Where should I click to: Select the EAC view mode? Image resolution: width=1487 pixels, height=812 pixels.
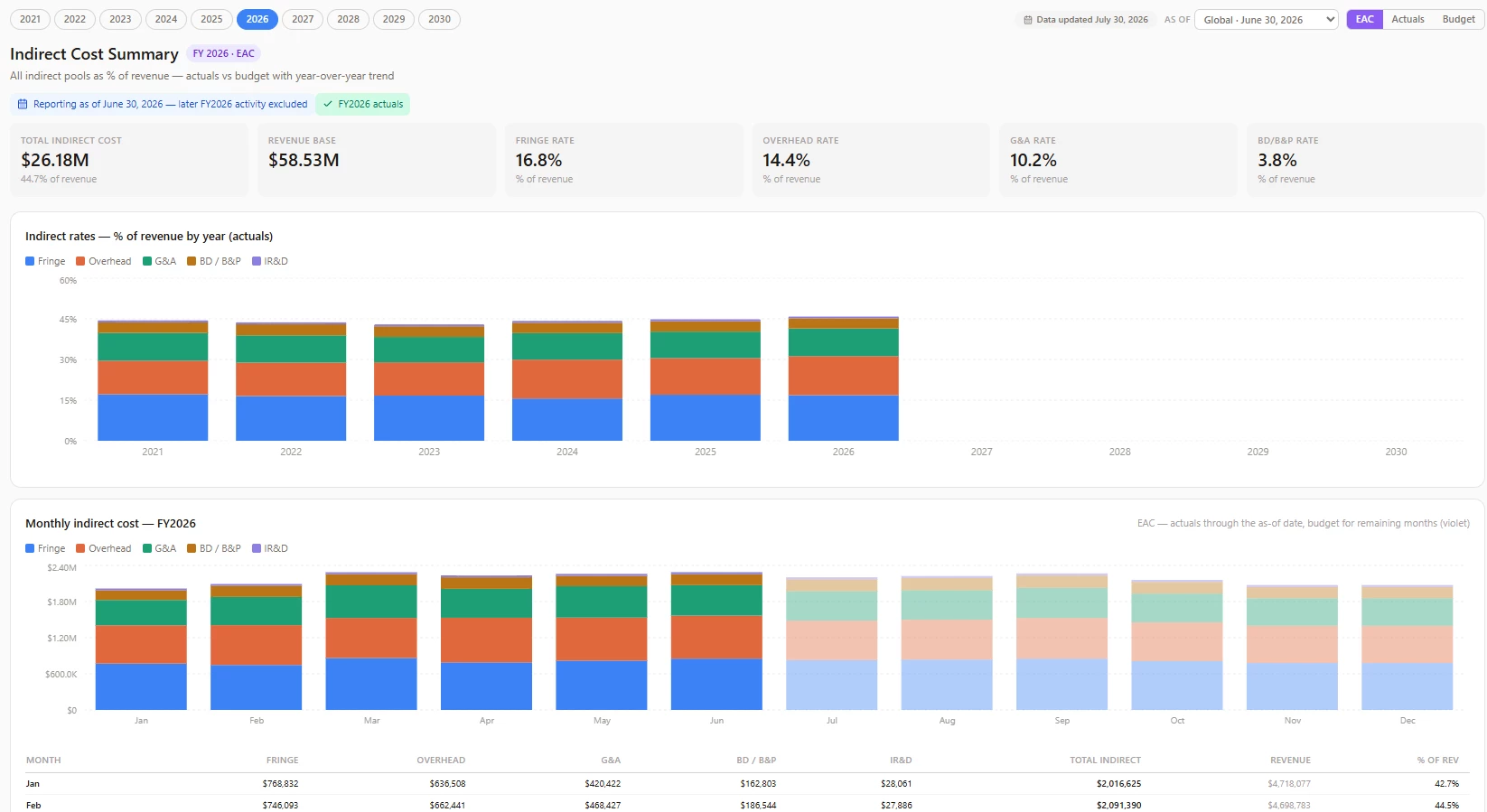point(1364,19)
